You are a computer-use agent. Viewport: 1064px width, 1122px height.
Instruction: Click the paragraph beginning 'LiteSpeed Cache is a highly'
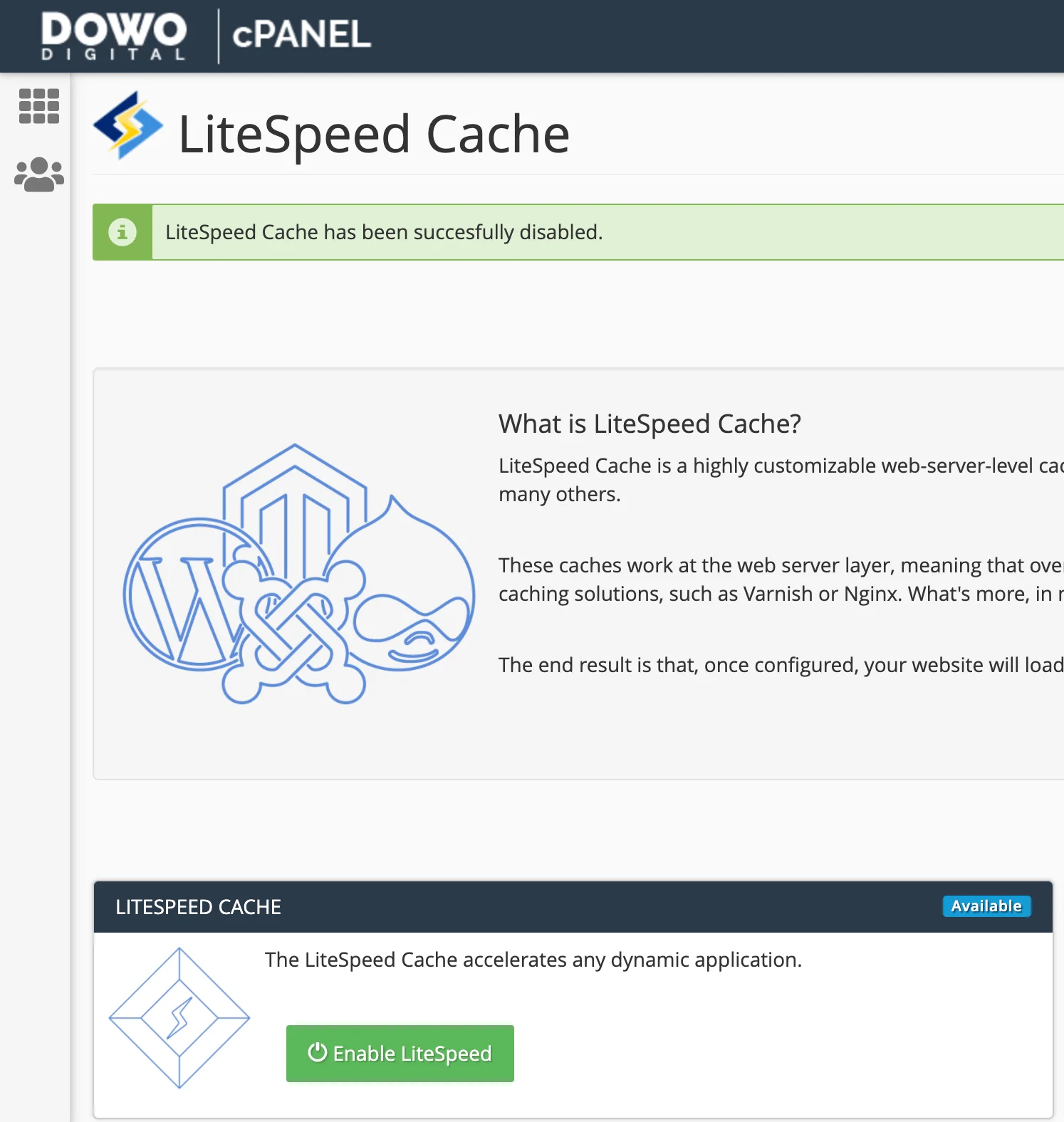(781, 479)
